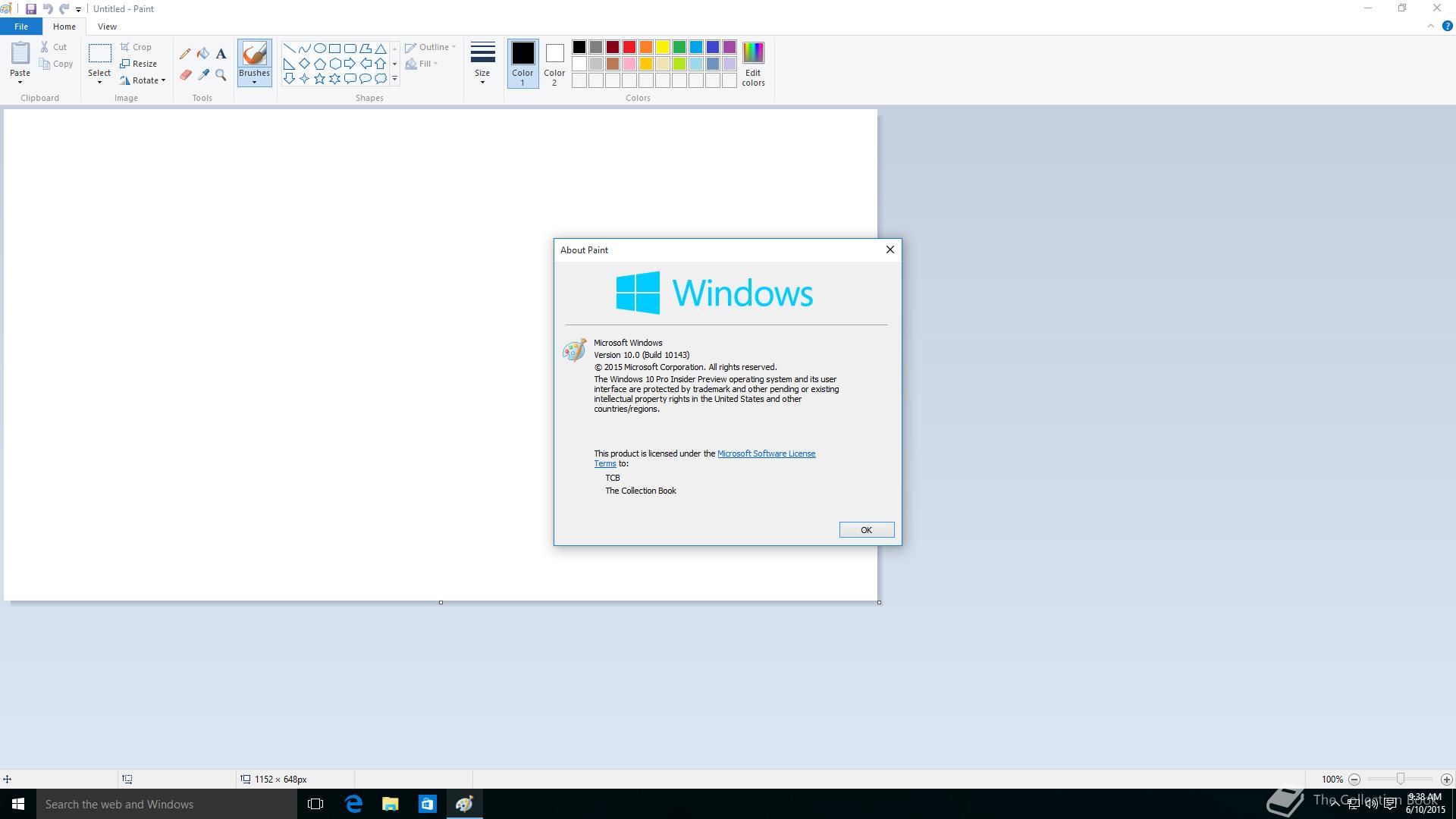Screen dimensions: 1456x819
Task: Pick the red color swatch
Action: pyautogui.click(x=629, y=47)
